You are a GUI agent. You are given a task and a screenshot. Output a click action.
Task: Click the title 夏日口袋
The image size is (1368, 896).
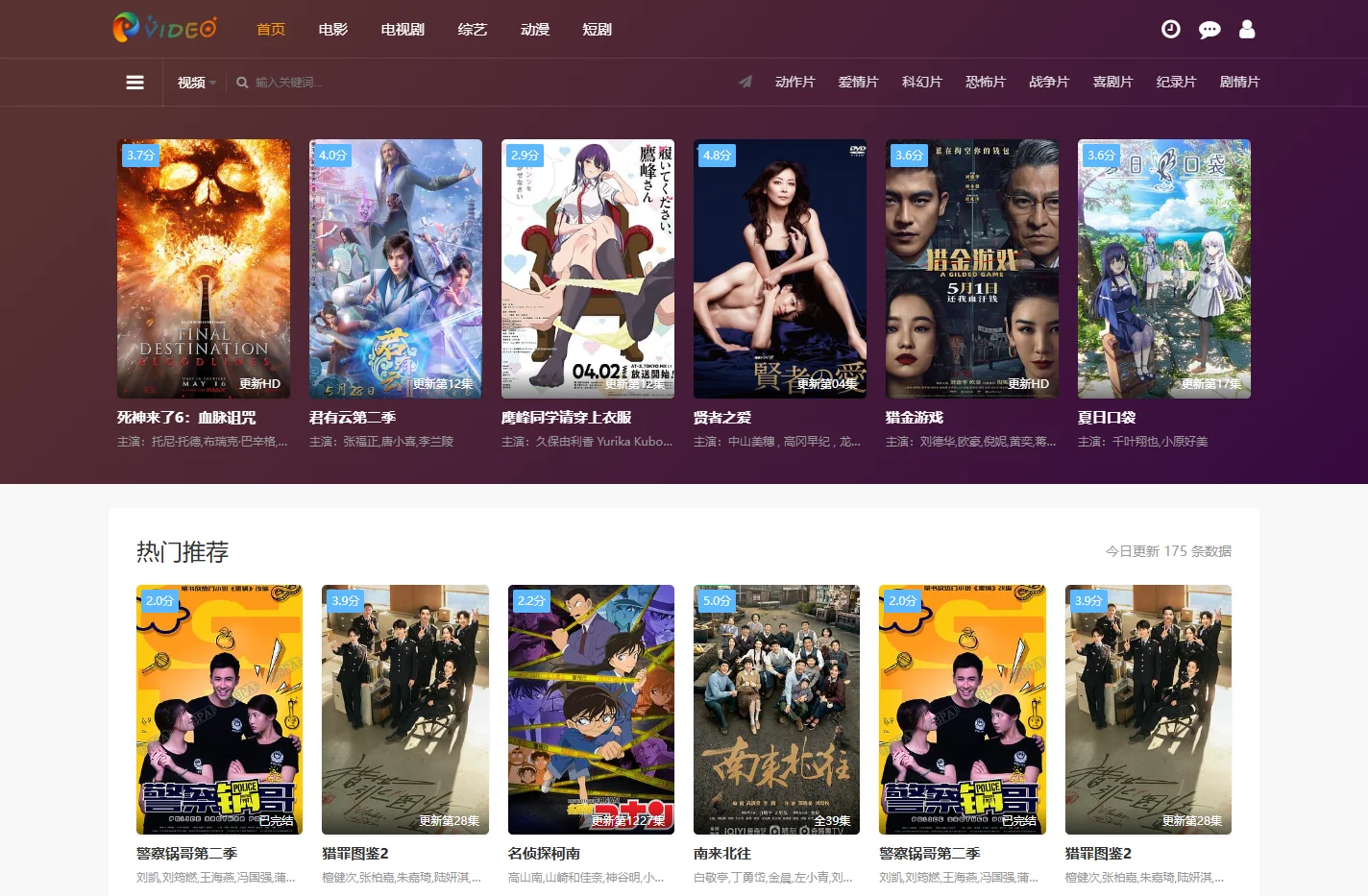tap(1107, 418)
